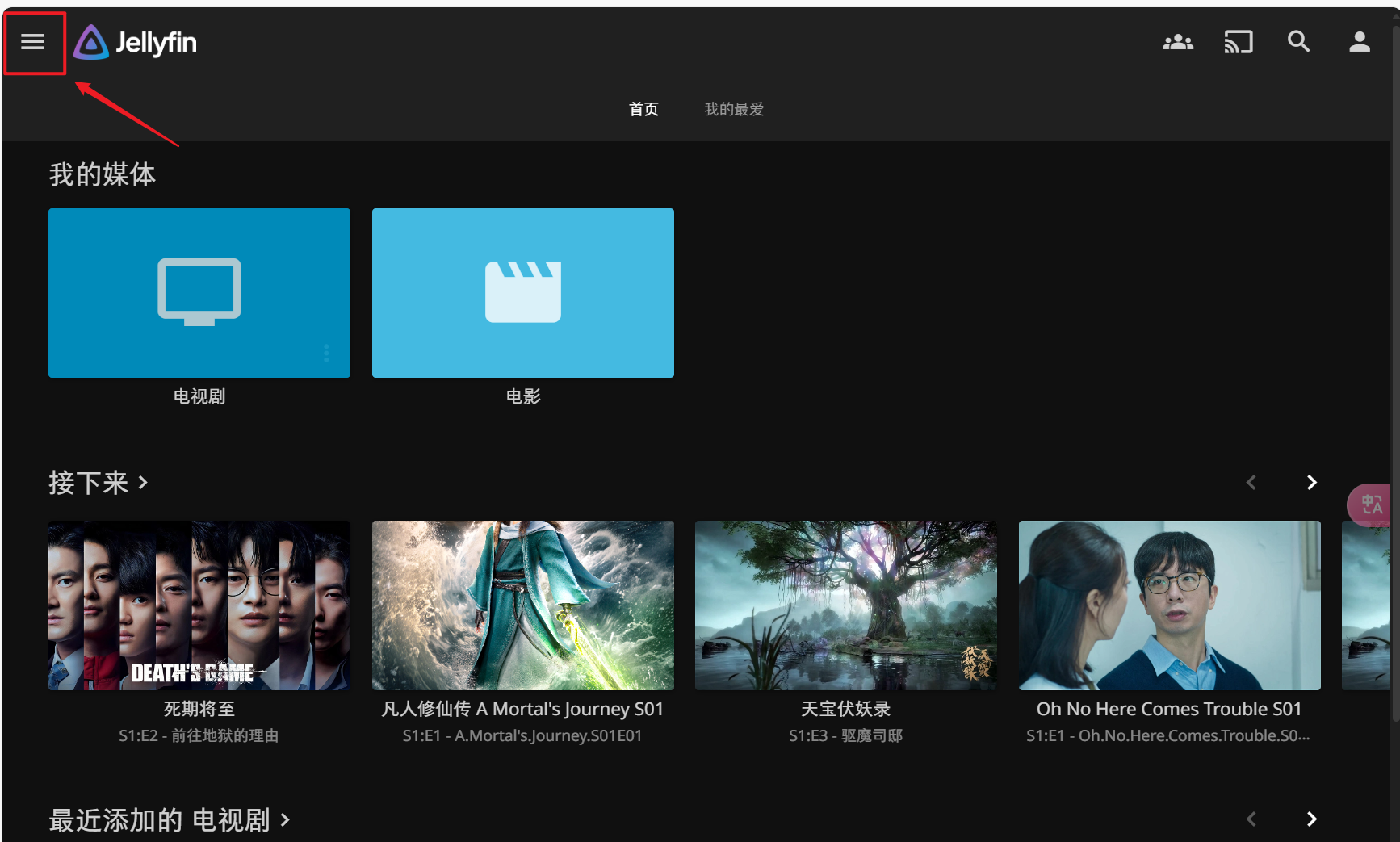Click the Jellyfin logo

pyautogui.click(x=134, y=42)
